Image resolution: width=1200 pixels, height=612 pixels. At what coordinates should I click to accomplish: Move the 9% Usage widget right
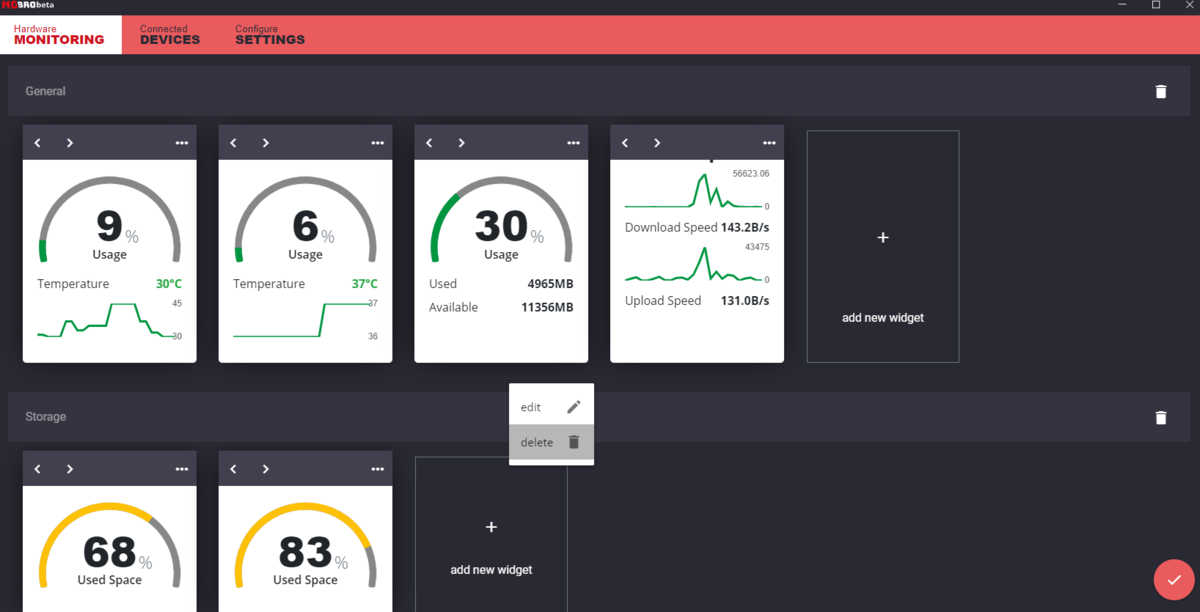click(70, 143)
